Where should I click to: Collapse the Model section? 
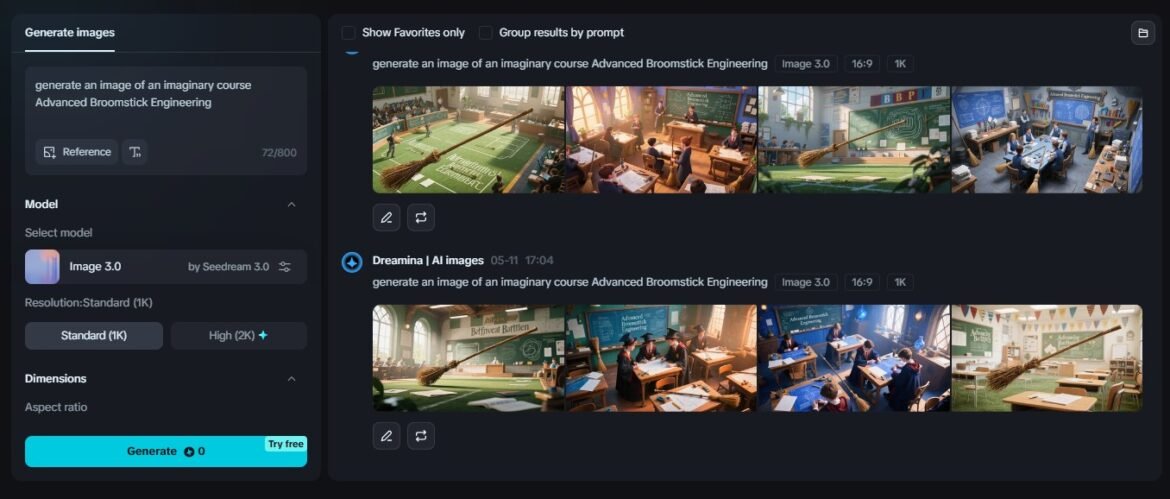292,205
